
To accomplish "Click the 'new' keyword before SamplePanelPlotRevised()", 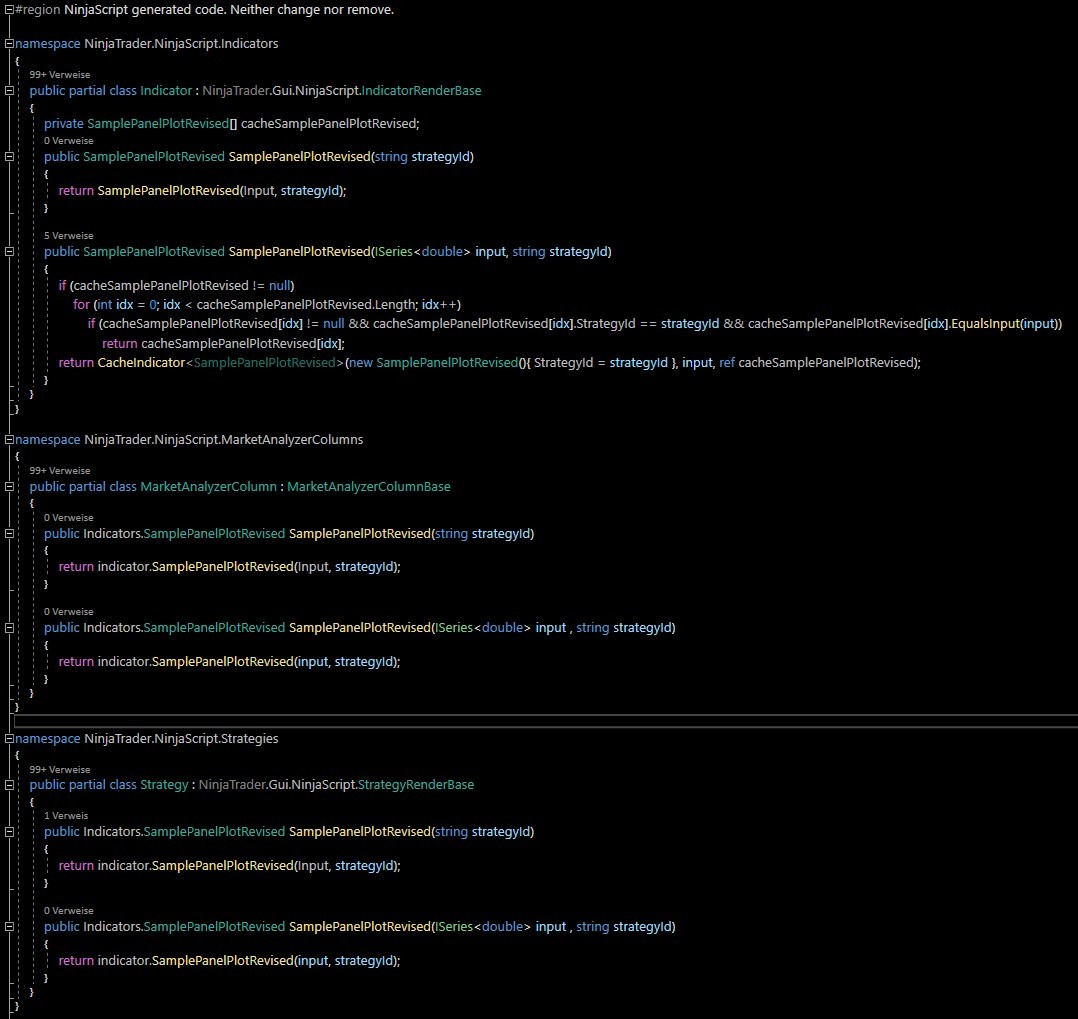I will pos(361,362).
